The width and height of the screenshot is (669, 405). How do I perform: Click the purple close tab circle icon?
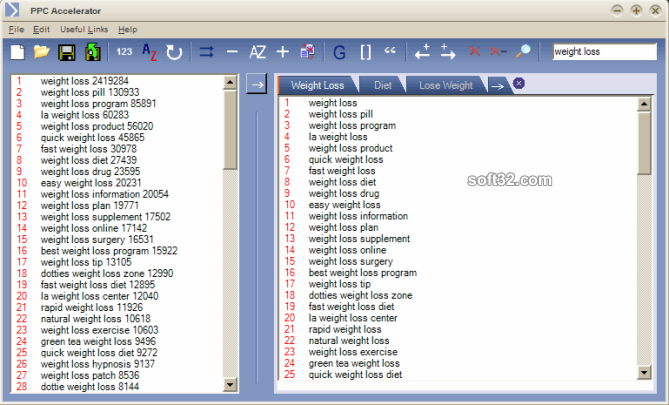tap(519, 83)
